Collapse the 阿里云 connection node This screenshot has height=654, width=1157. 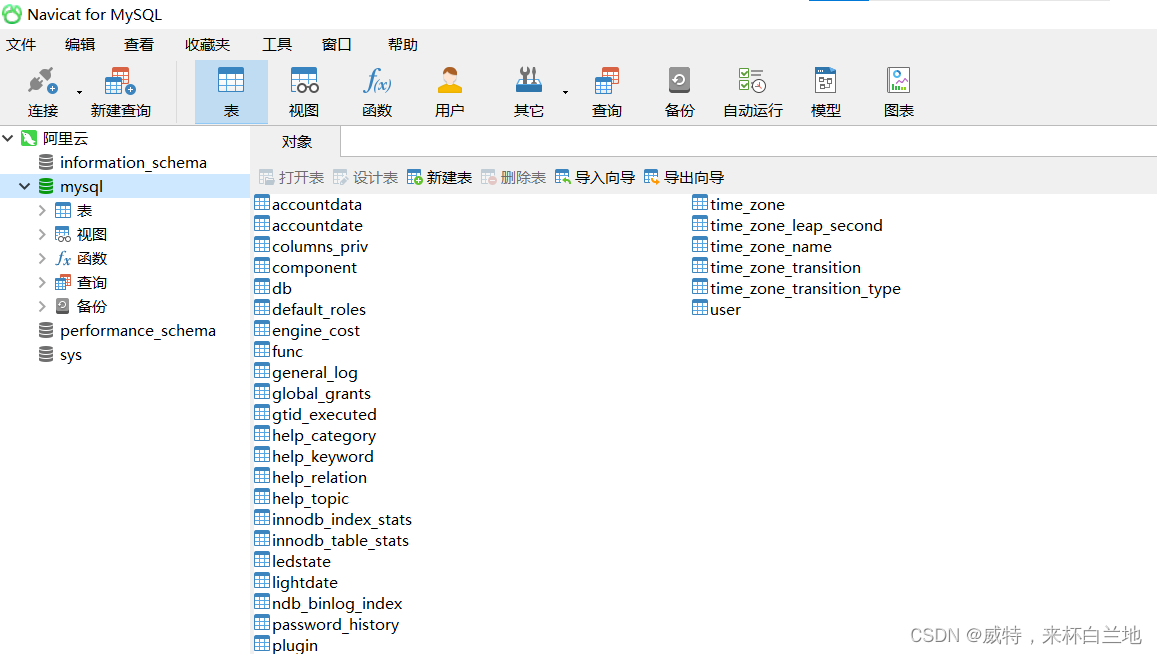click(x=8, y=138)
